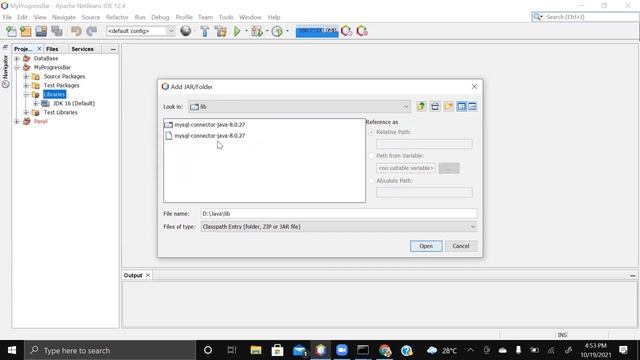Viewport: 640px width, 360px height.
Task: Close the Output tab
Action: (x=148, y=276)
